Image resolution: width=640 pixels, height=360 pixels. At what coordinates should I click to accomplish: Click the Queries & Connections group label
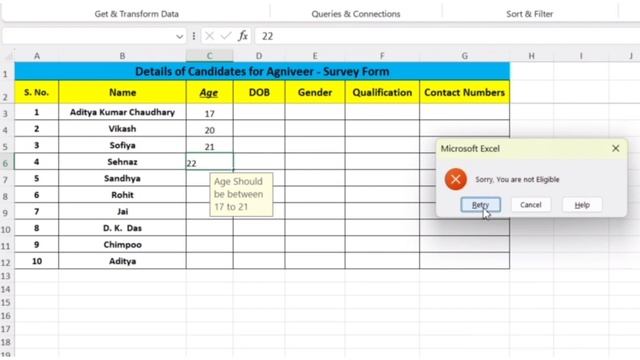click(x=356, y=14)
